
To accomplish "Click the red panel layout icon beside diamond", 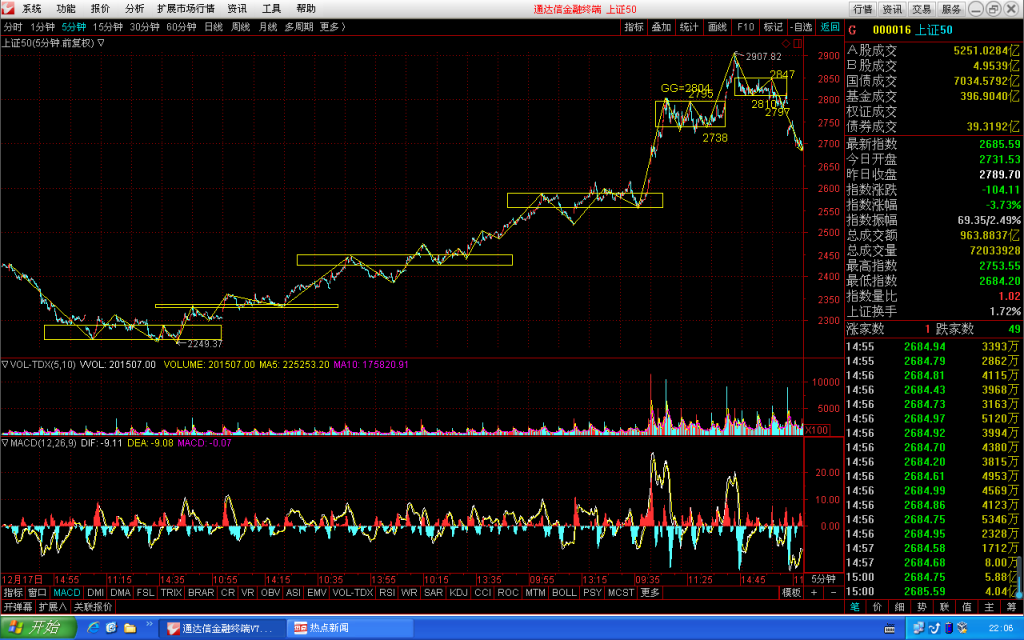I will (x=797, y=43).
